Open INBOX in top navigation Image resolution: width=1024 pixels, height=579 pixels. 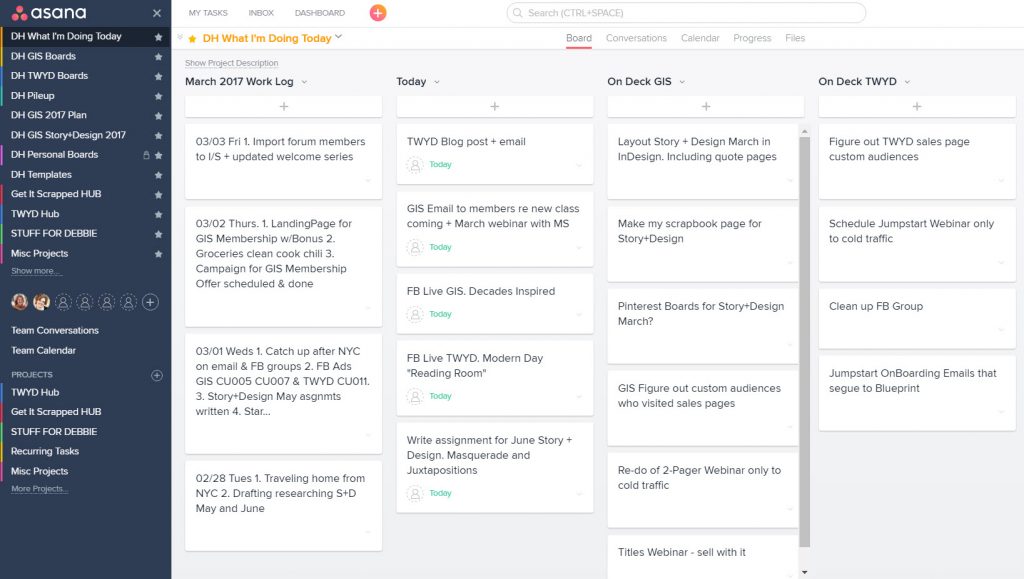click(x=261, y=13)
